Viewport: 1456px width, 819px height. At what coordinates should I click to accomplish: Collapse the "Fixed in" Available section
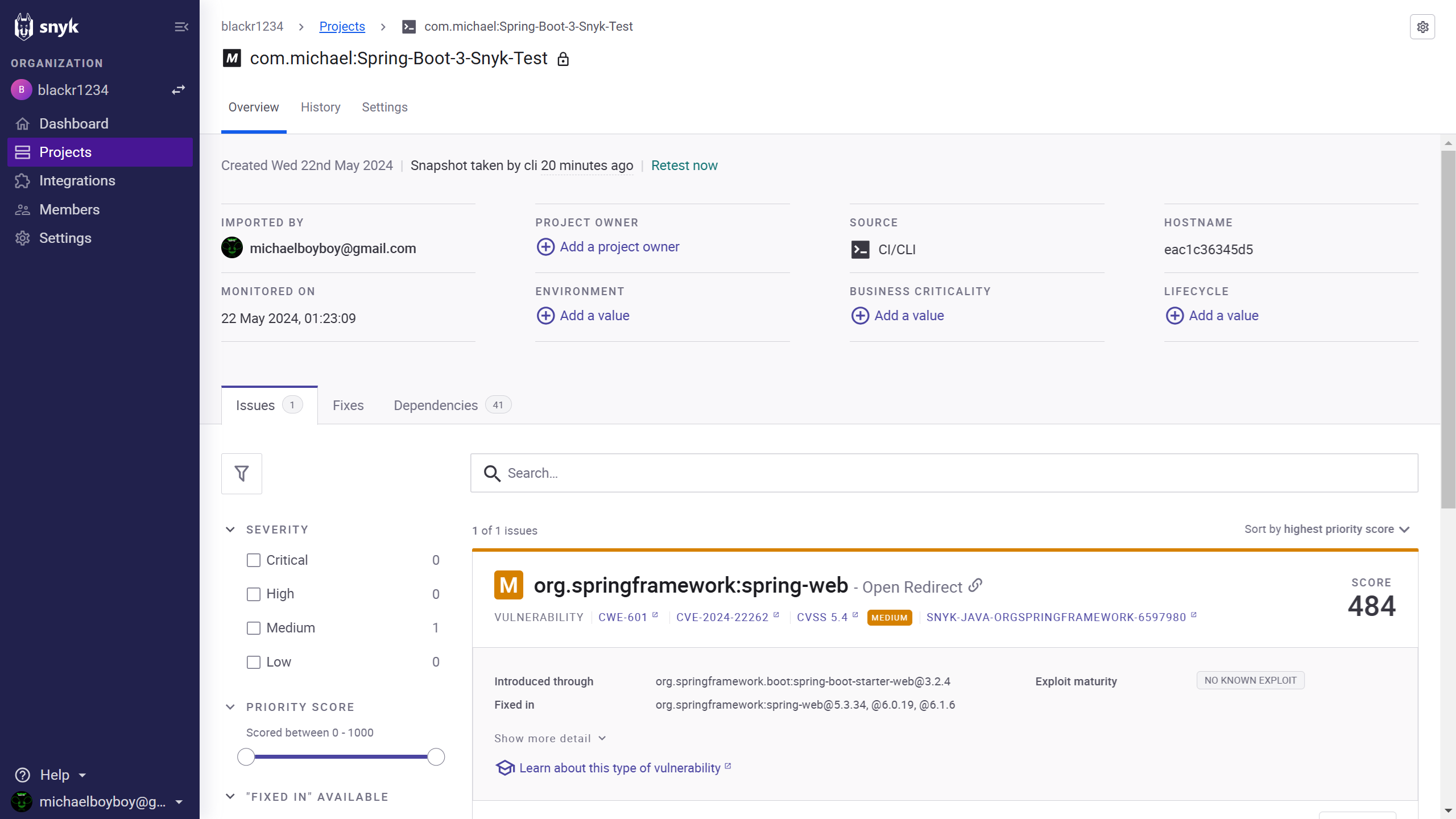point(230,796)
